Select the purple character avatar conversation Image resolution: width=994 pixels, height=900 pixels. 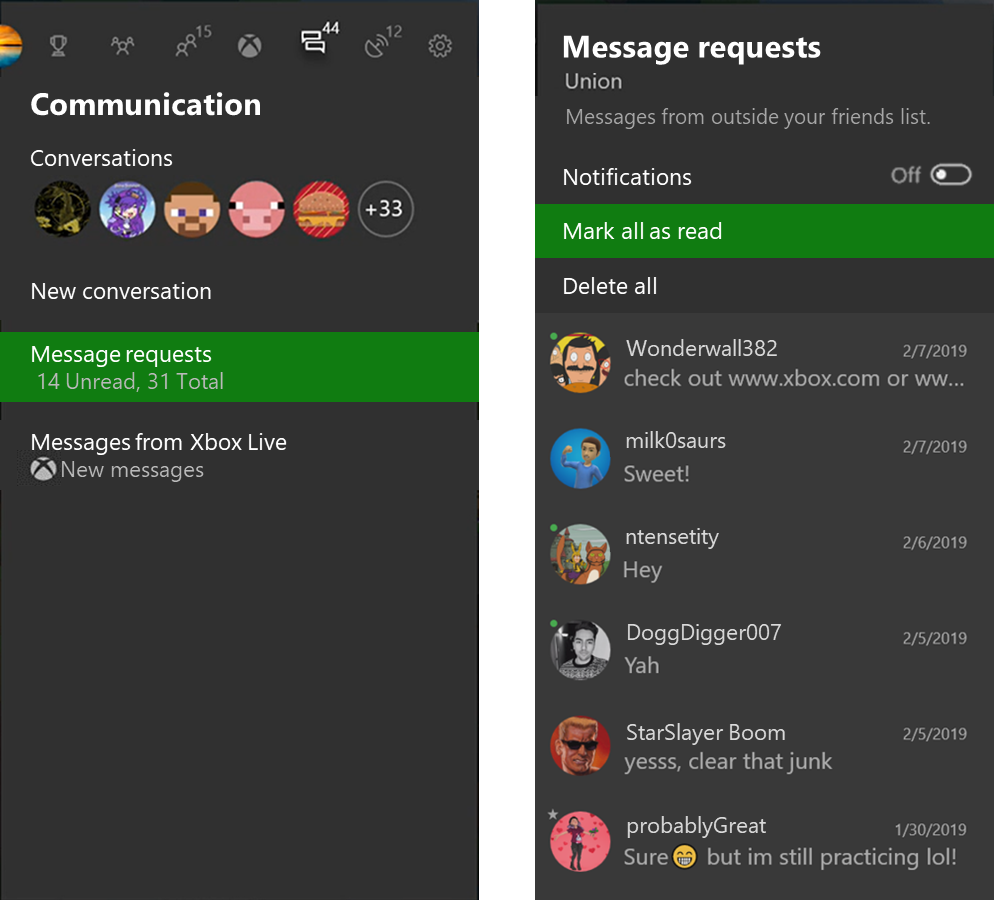126,209
